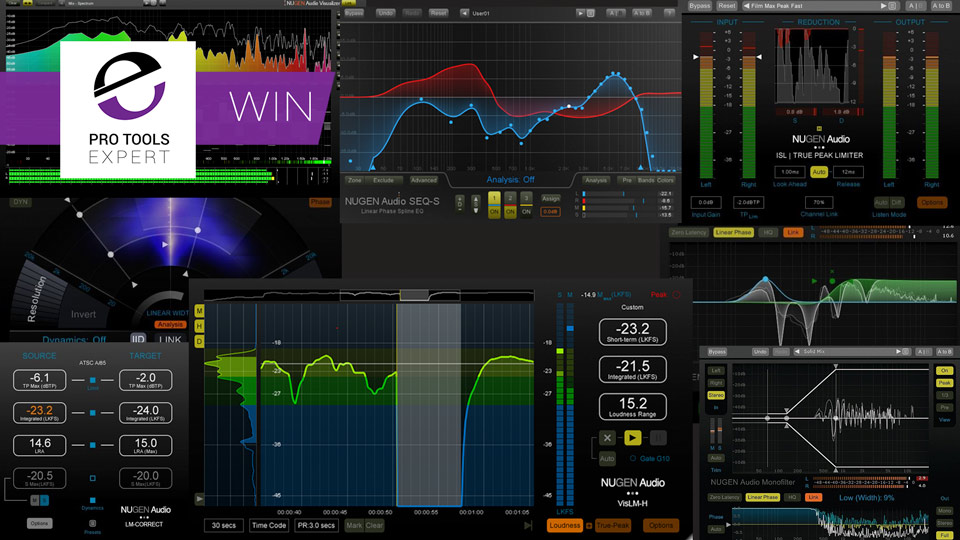This screenshot has height=540, width=960.
Task: Click the -24.0 Integrated target field in LM-Correct
Action: [145, 413]
